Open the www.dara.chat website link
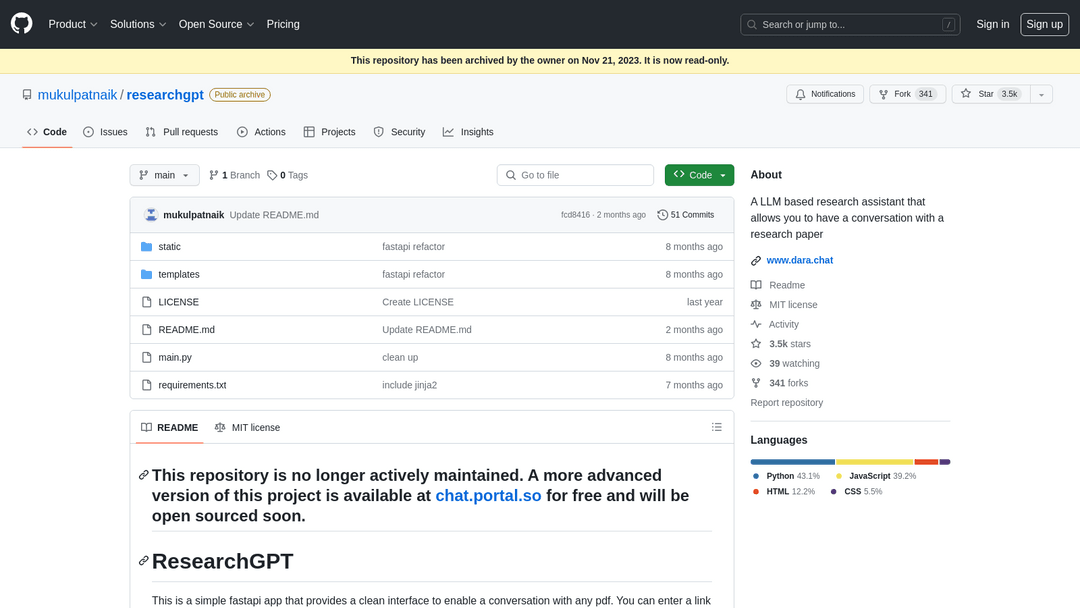This screenshot has width=1080, height=608. (x=799, y=260)
